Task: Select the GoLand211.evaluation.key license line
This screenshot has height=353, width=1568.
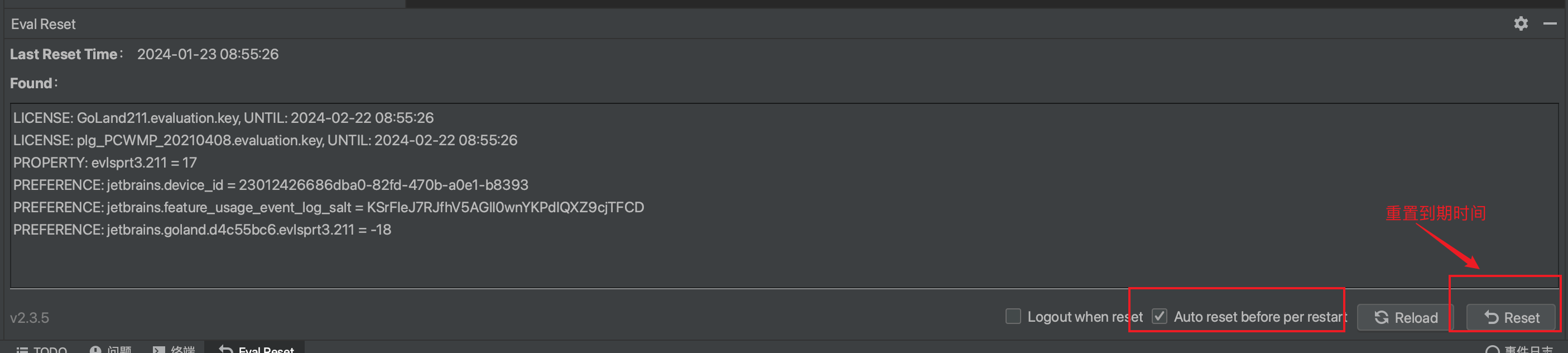Action: coord(223,118)
